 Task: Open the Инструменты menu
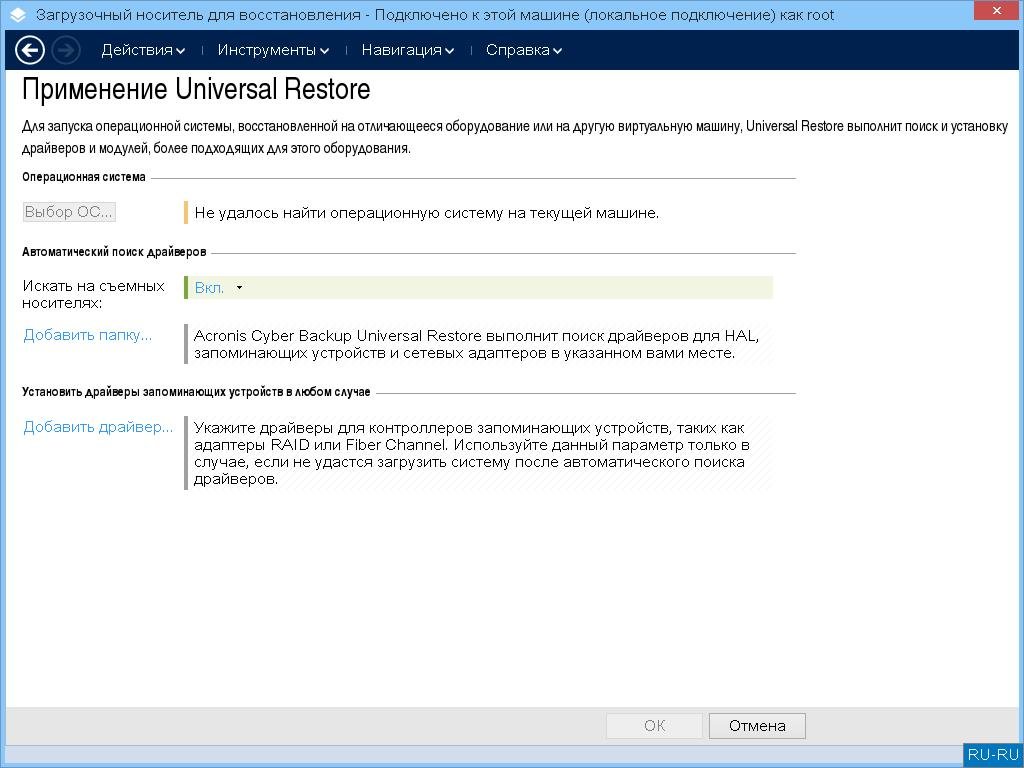[x=273, y=50]
